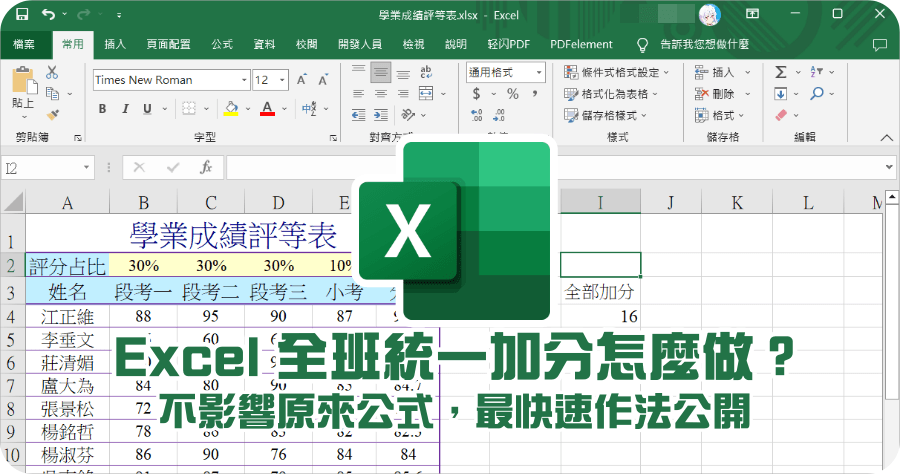Click Insert Function fx icon
The height and width of the screenshot is (474, 900).
pyautogui.click(x=205, y=168)
